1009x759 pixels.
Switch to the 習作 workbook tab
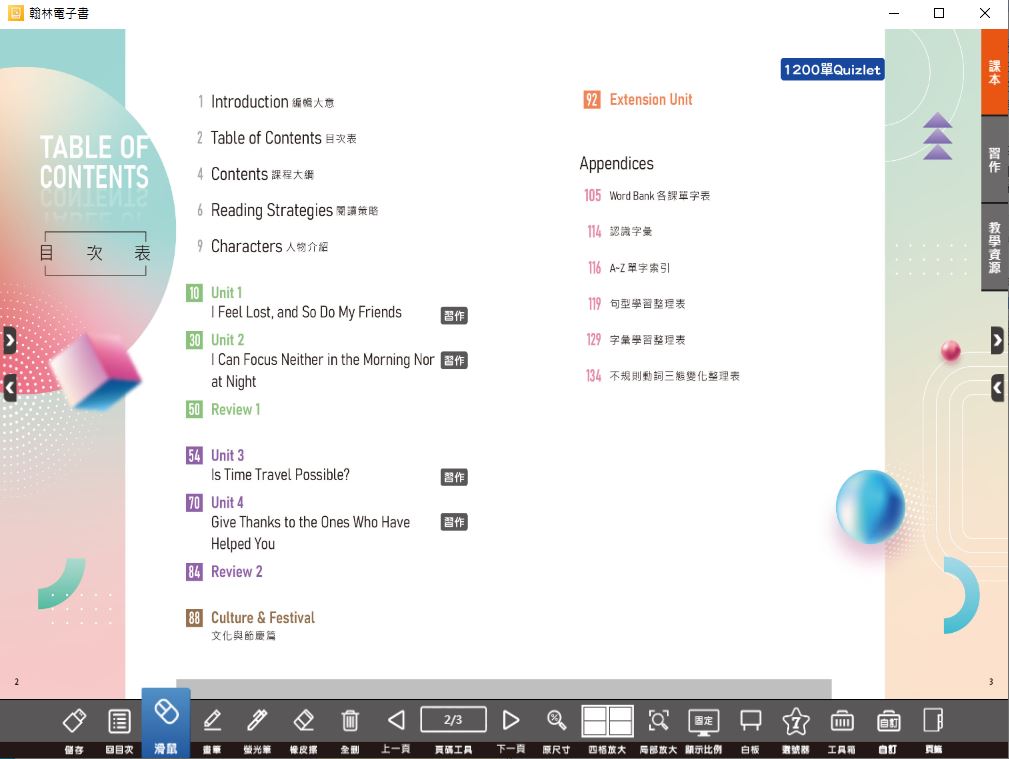(994, 161)
